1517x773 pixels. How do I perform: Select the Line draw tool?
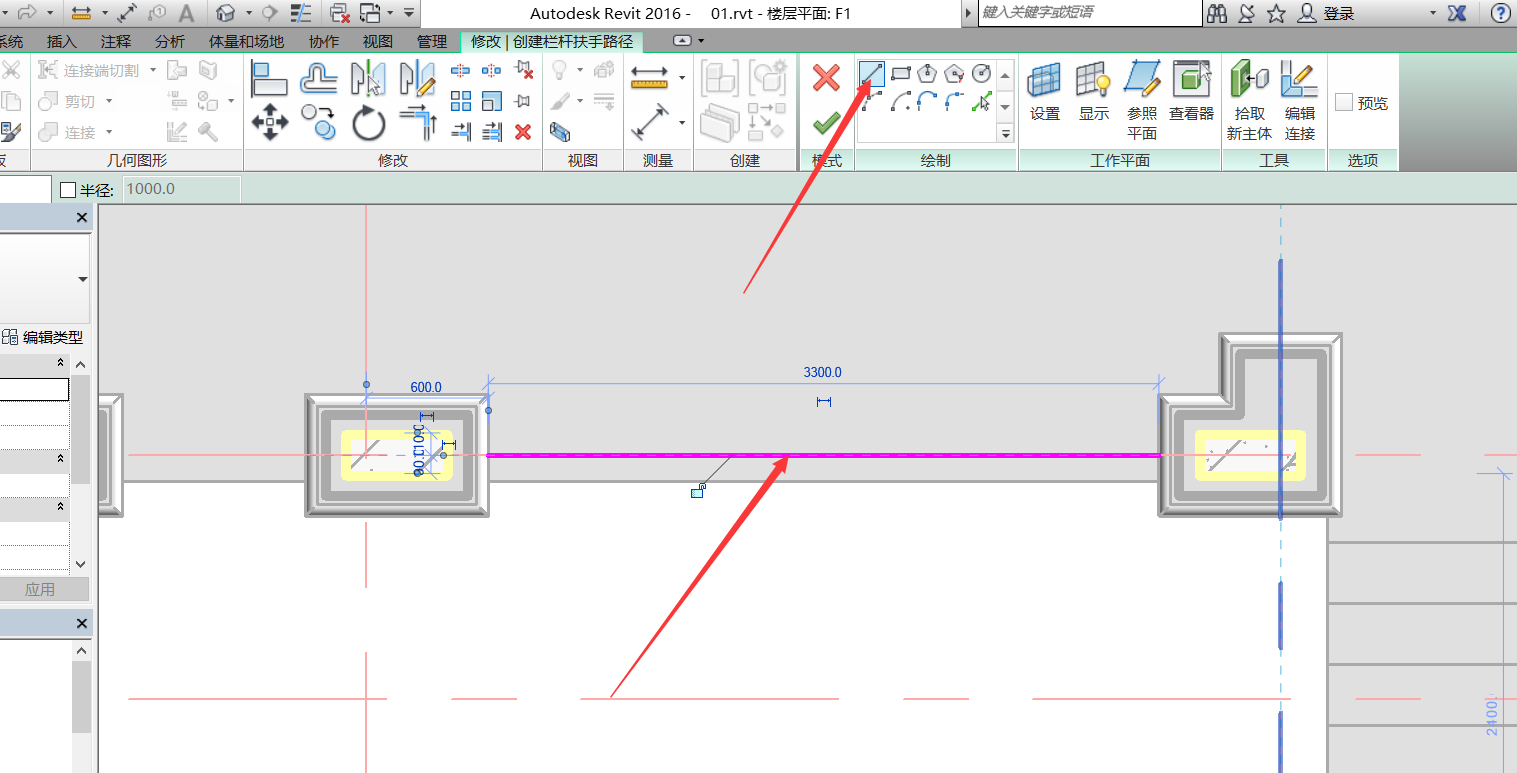[x=872, y=73]
